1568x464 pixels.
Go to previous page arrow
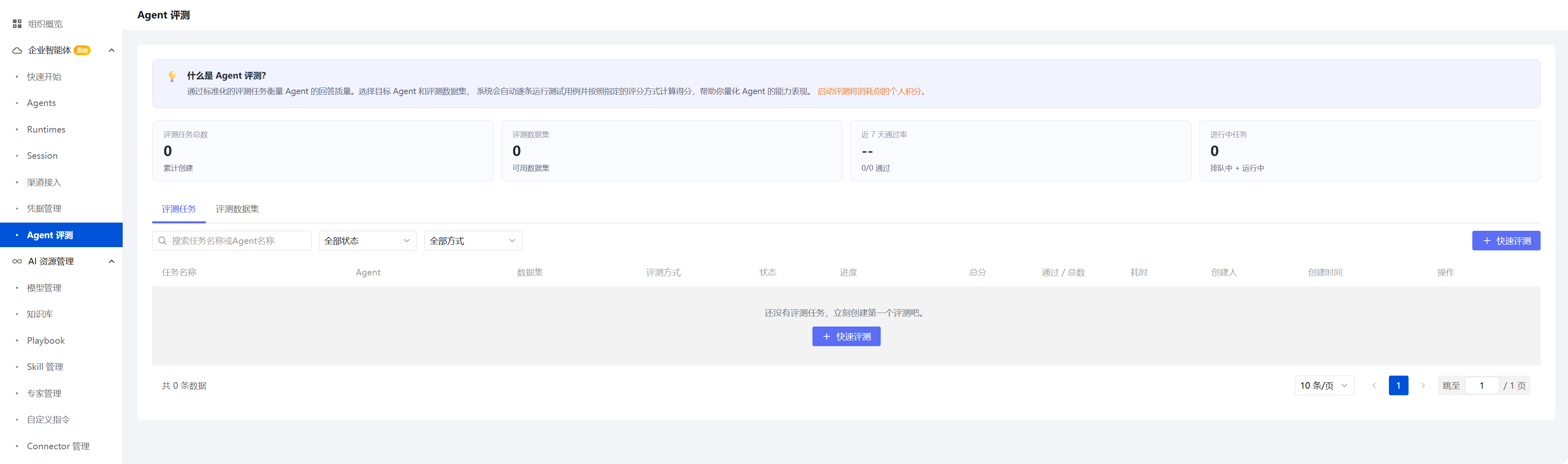coord(1374,385)
